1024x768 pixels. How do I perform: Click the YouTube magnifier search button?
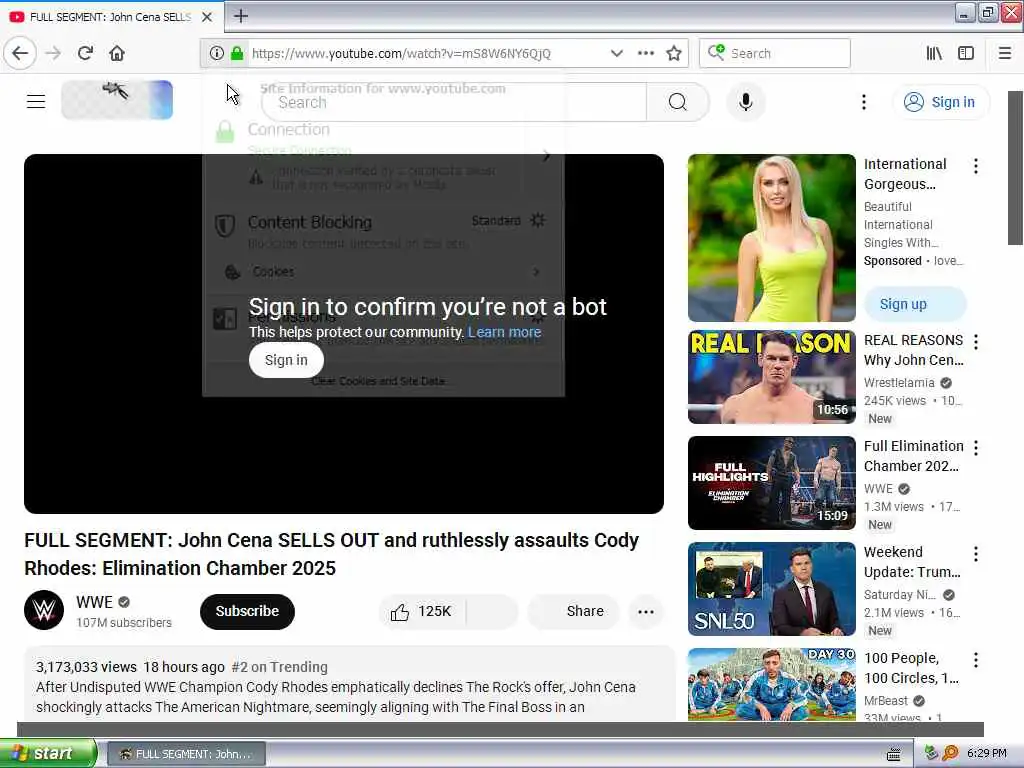pyautogui.click(x=677, y=102)
